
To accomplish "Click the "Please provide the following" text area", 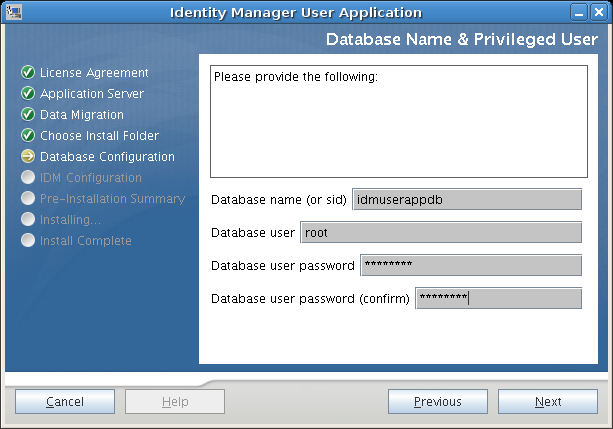I will (397, 120).
